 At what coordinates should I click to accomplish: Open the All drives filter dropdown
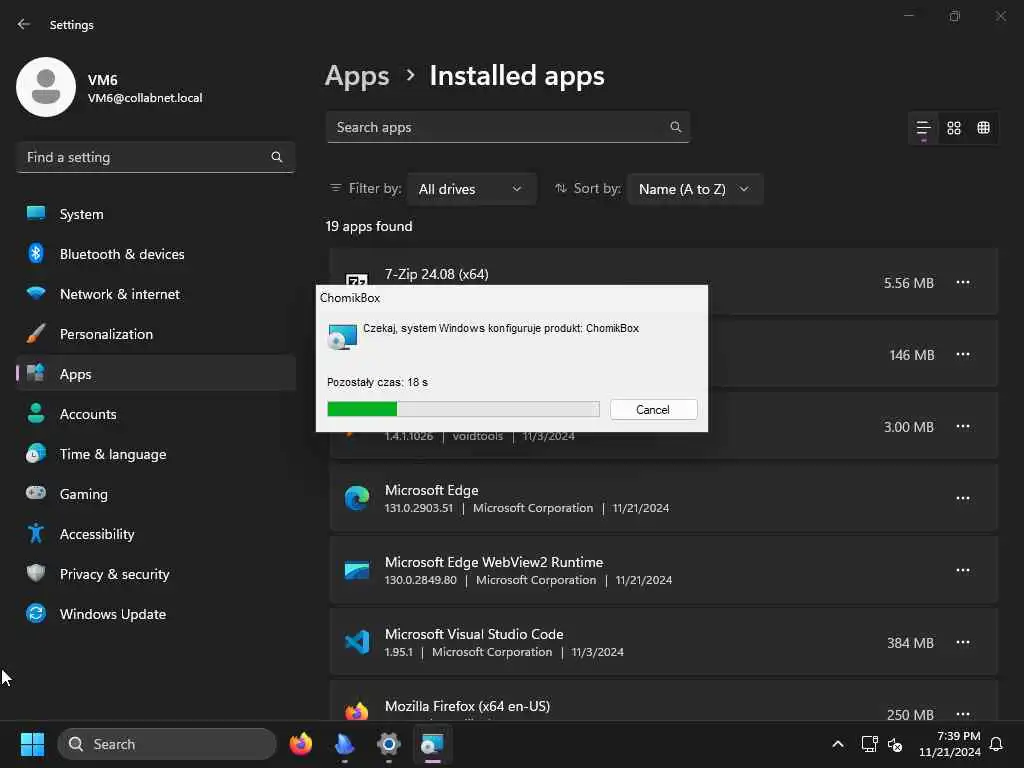pyautogui.click(x=472, y=189)
